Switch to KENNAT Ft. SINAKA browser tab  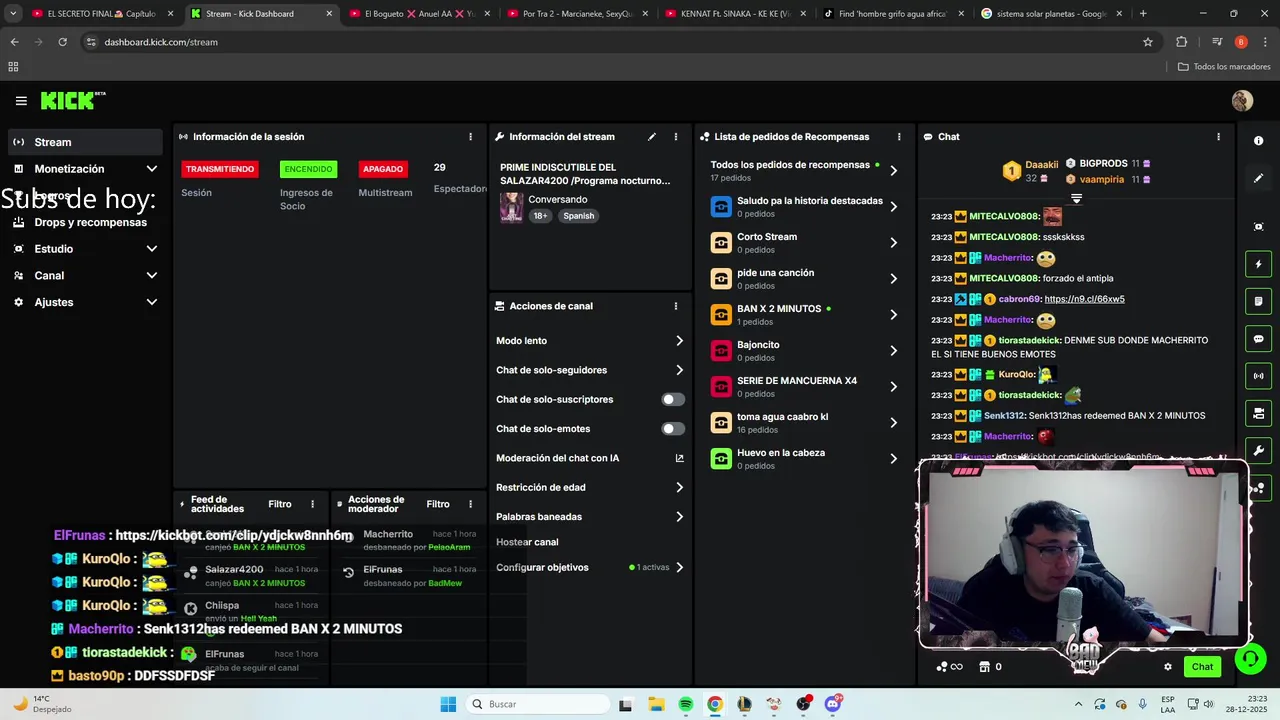pos(735,14)
